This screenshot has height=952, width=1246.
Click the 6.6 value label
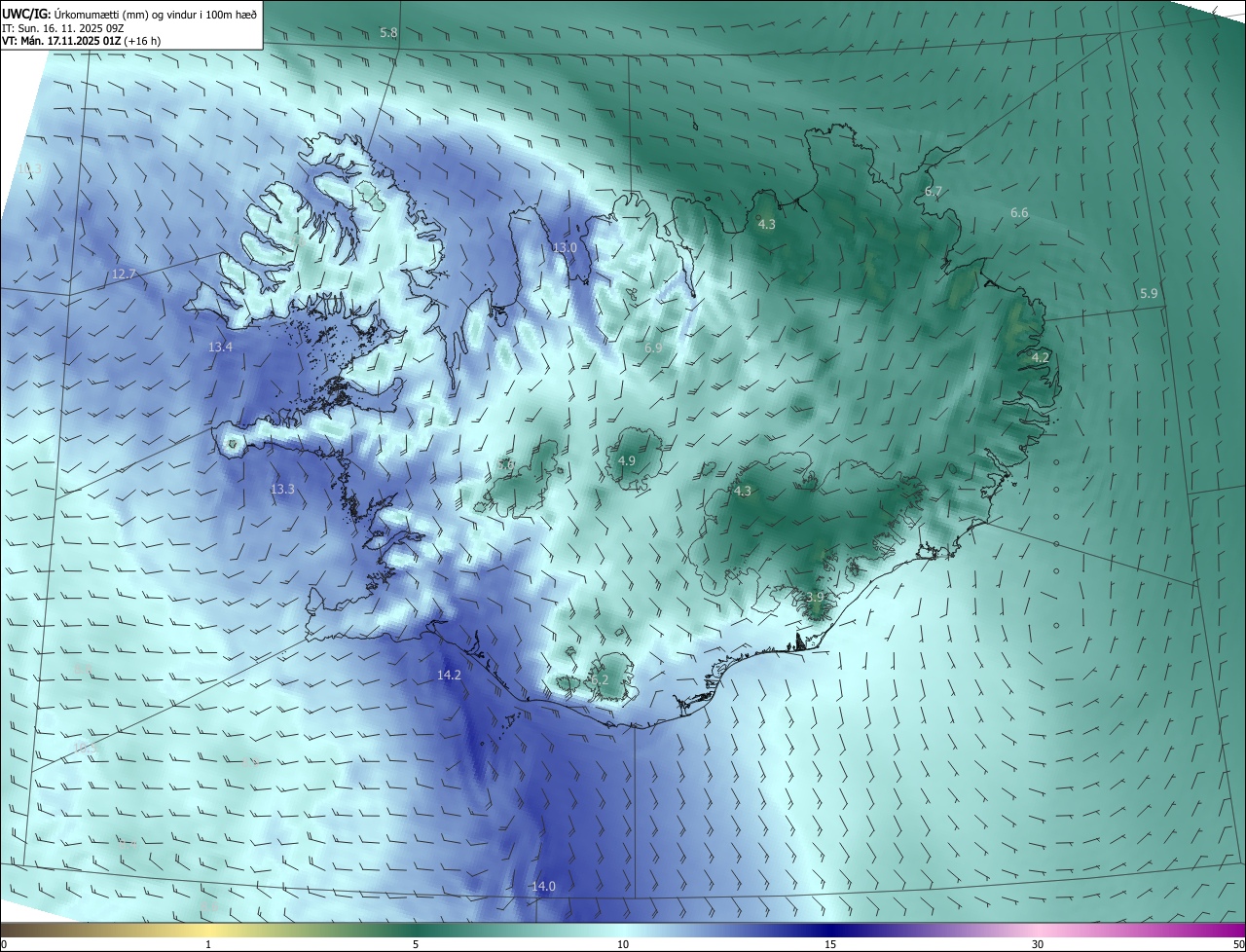tap(1019, 212)
